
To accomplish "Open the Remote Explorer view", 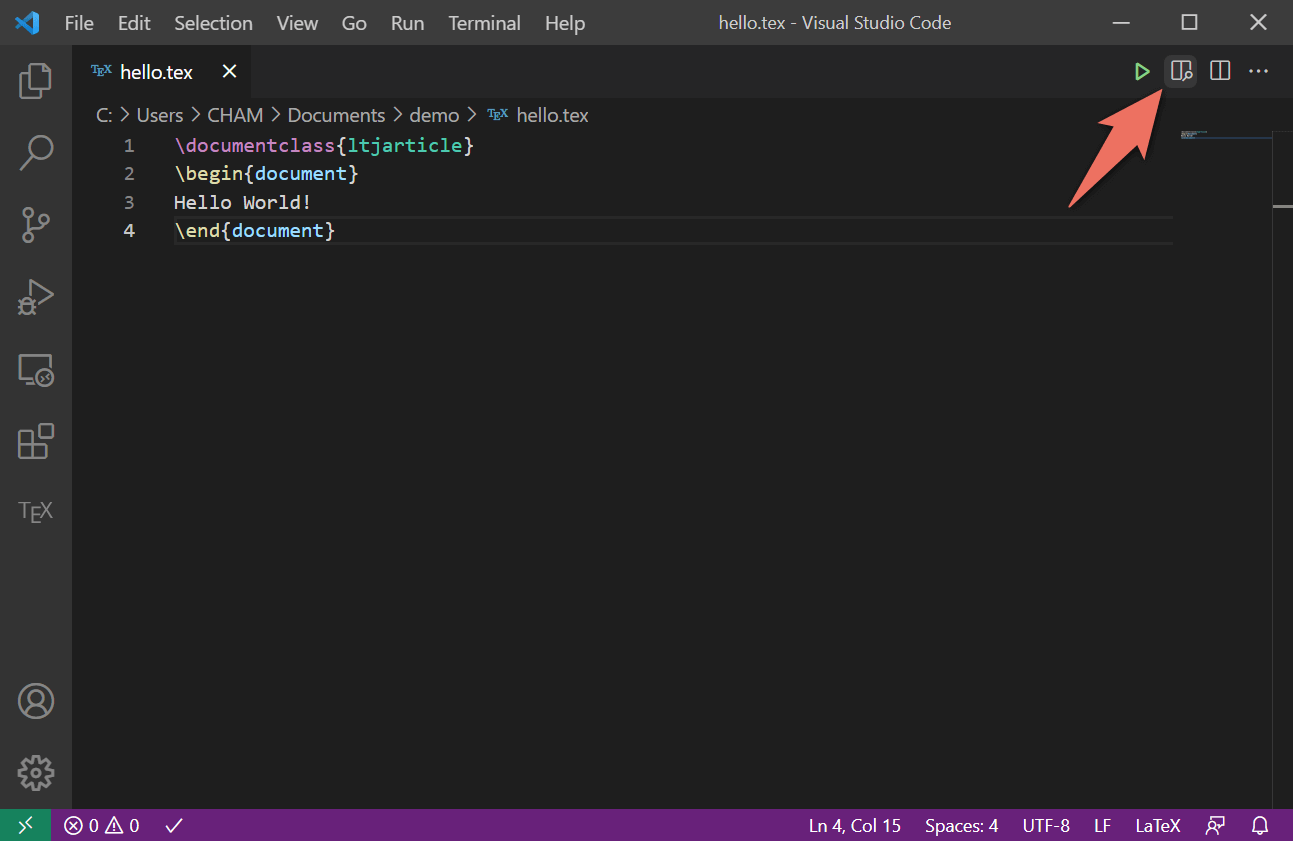I will tap(36, 370).
